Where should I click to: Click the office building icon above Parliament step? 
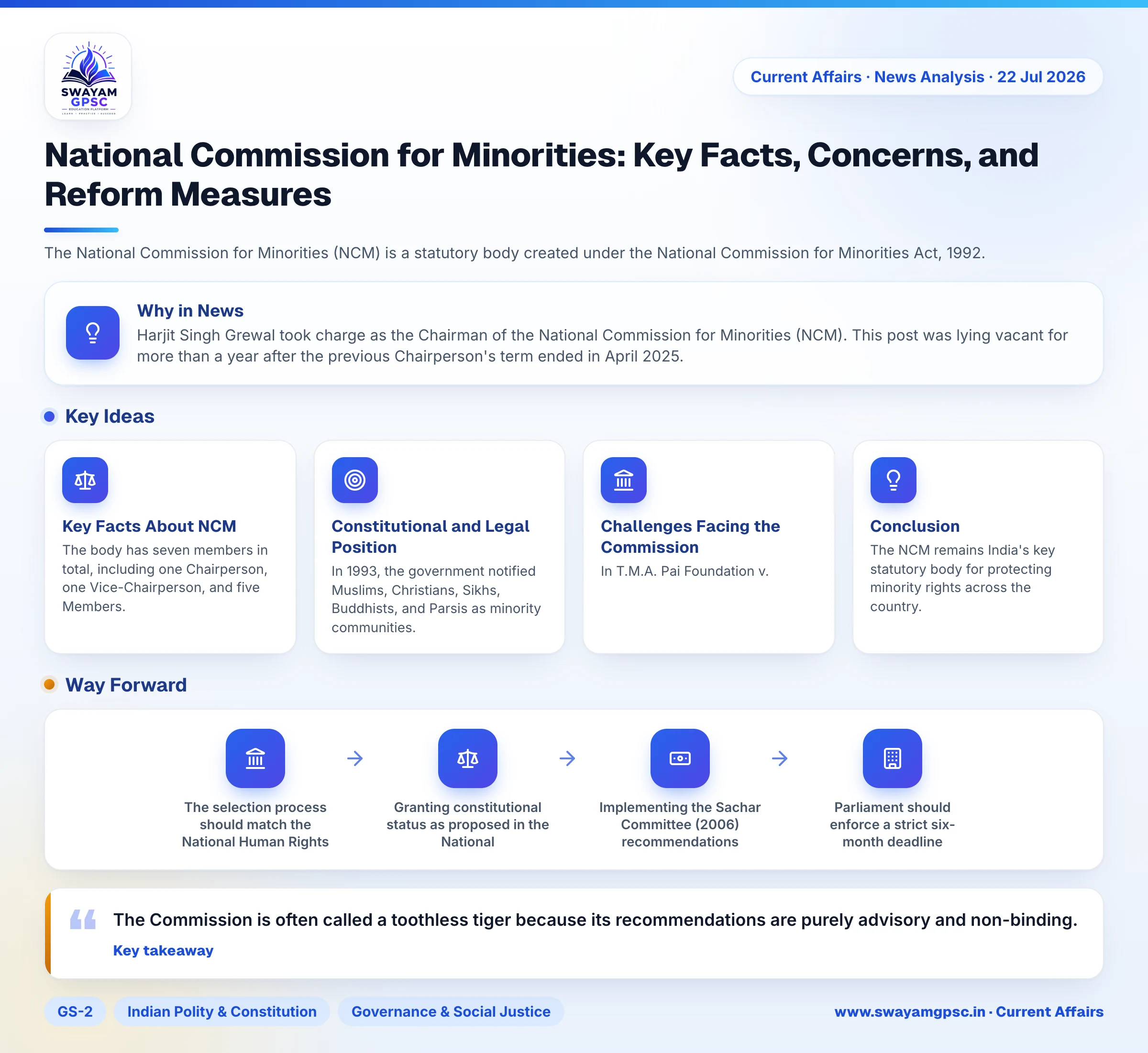coord(892,758)
